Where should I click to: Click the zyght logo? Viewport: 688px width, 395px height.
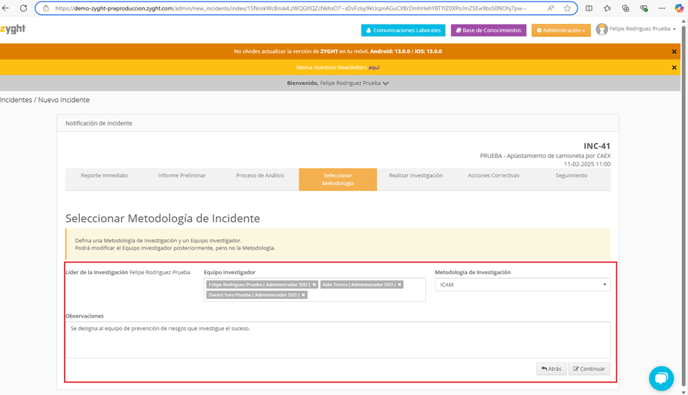click(13, 29)
